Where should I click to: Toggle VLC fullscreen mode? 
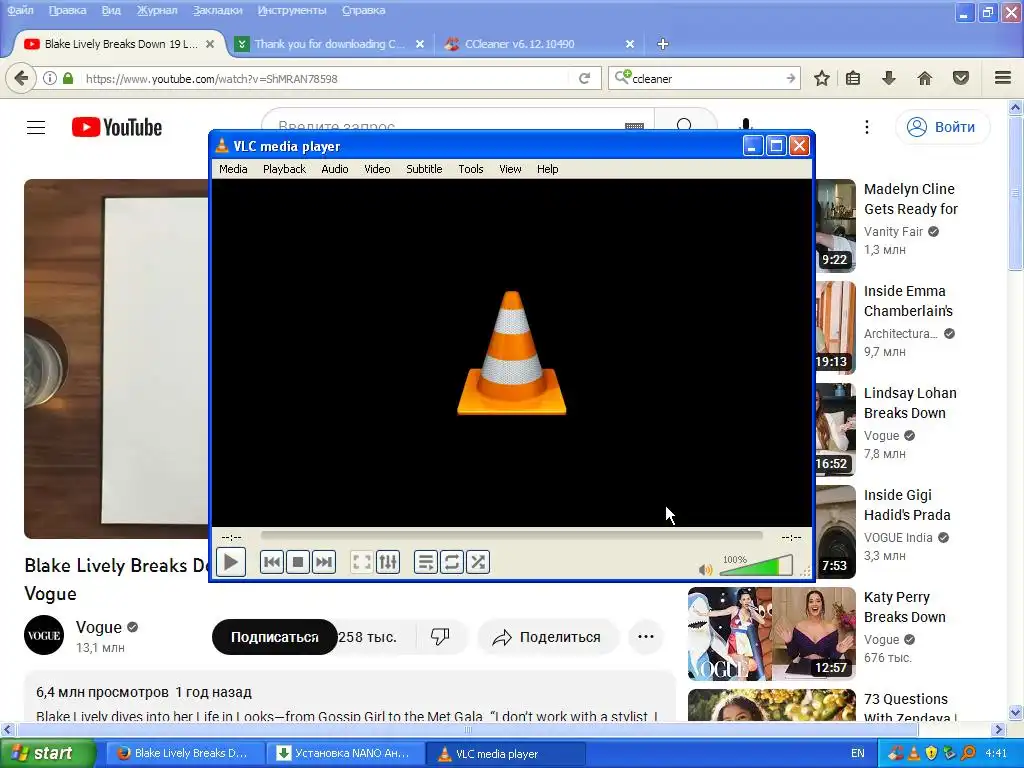tap(362, 562)
